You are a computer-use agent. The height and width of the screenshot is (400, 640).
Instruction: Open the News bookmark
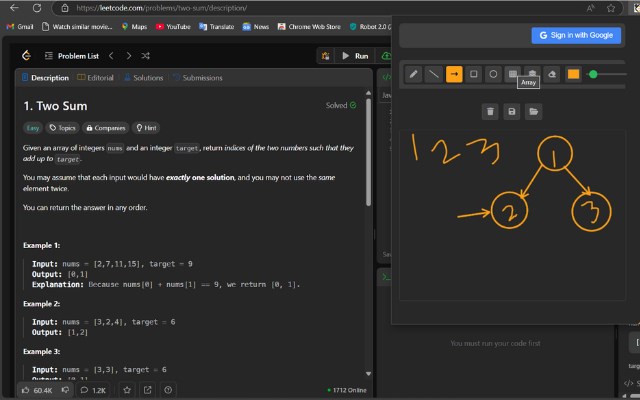pyautogui.click(x=256, y=27)
